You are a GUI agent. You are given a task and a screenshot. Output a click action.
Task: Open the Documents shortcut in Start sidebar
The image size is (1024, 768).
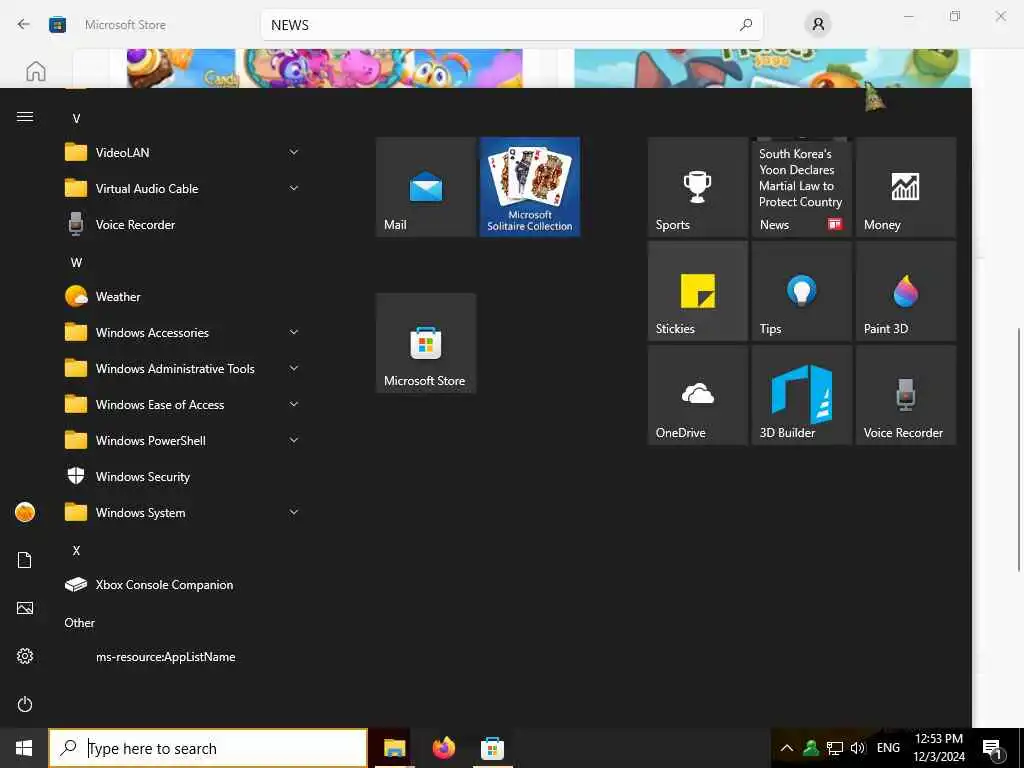(x=25, y=560)
